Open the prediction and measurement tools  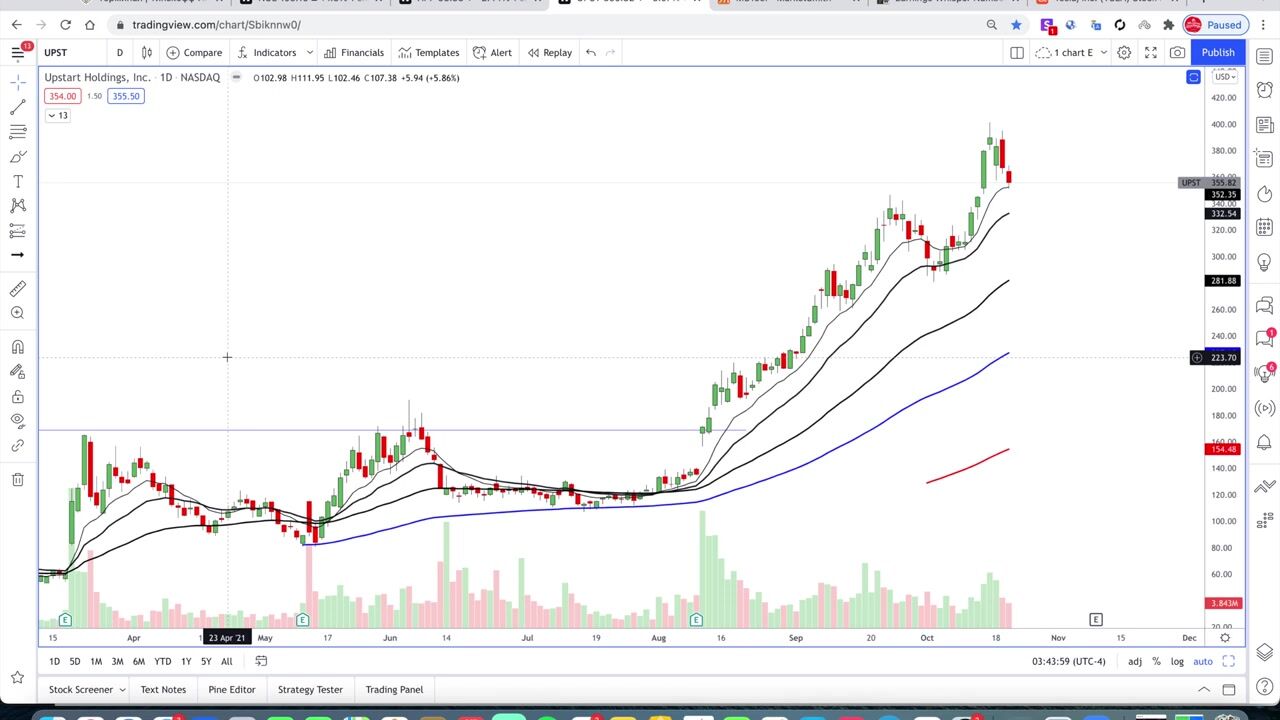(x=18, y=230)
